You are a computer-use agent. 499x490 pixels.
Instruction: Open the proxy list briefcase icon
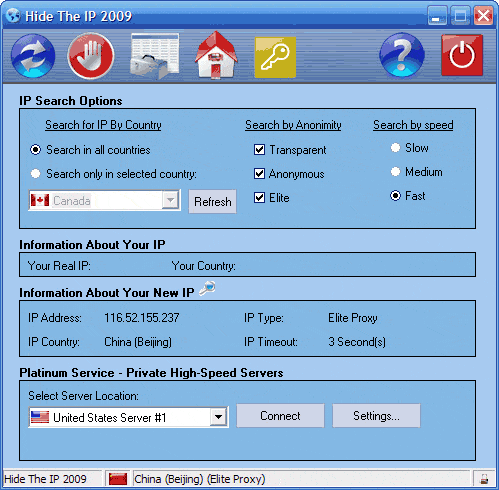[155, 56]
